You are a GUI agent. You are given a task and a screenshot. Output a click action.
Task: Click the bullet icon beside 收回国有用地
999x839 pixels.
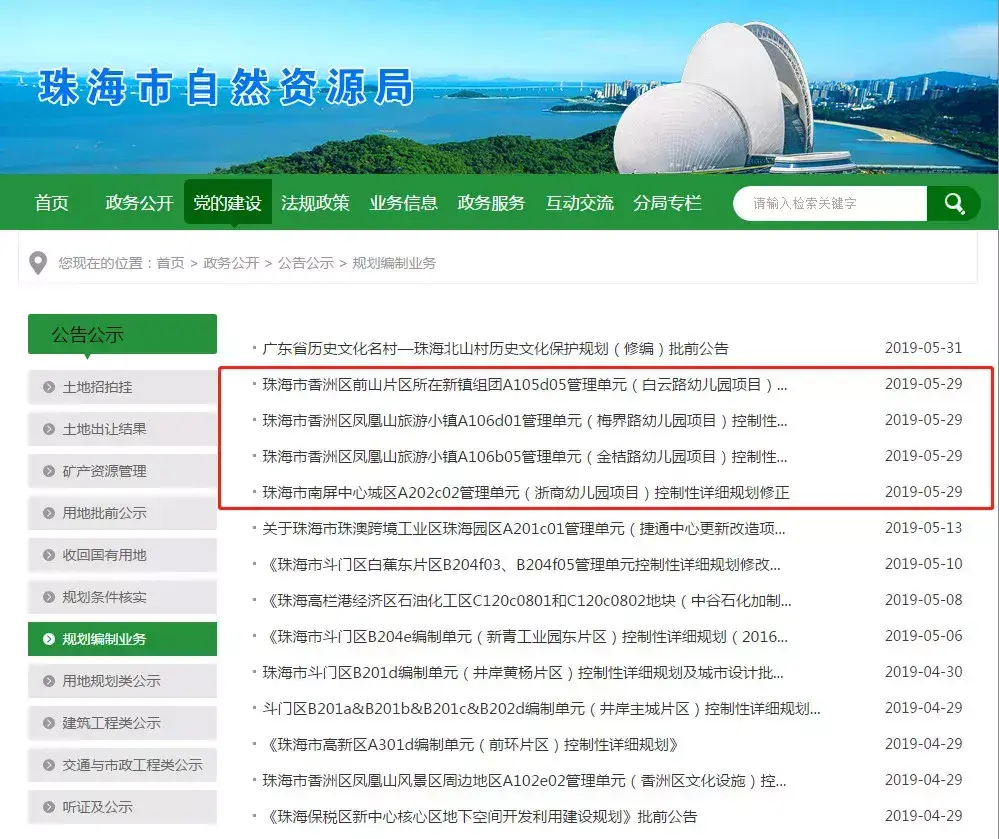pos(48,555)
